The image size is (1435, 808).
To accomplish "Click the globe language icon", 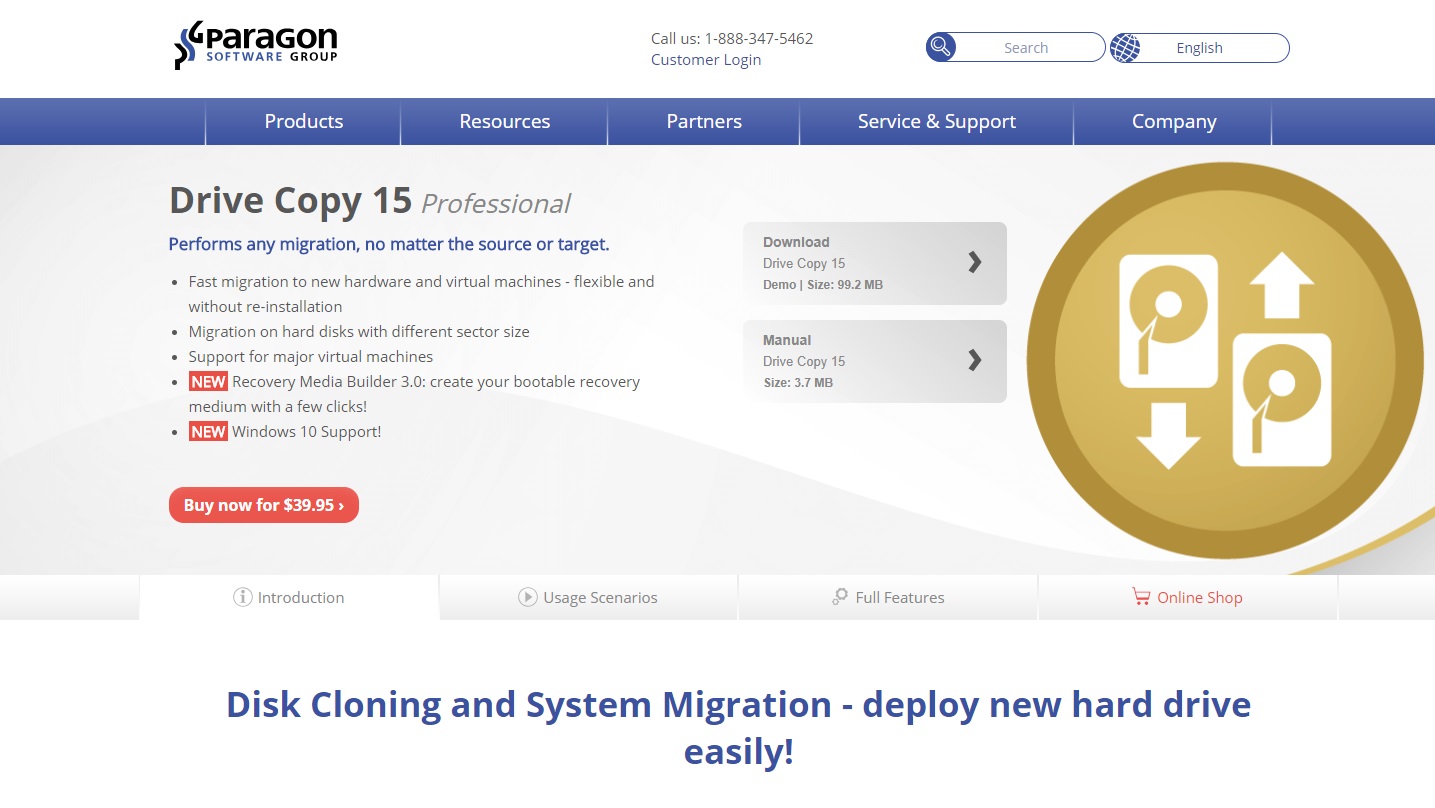I will [1125, 47].
